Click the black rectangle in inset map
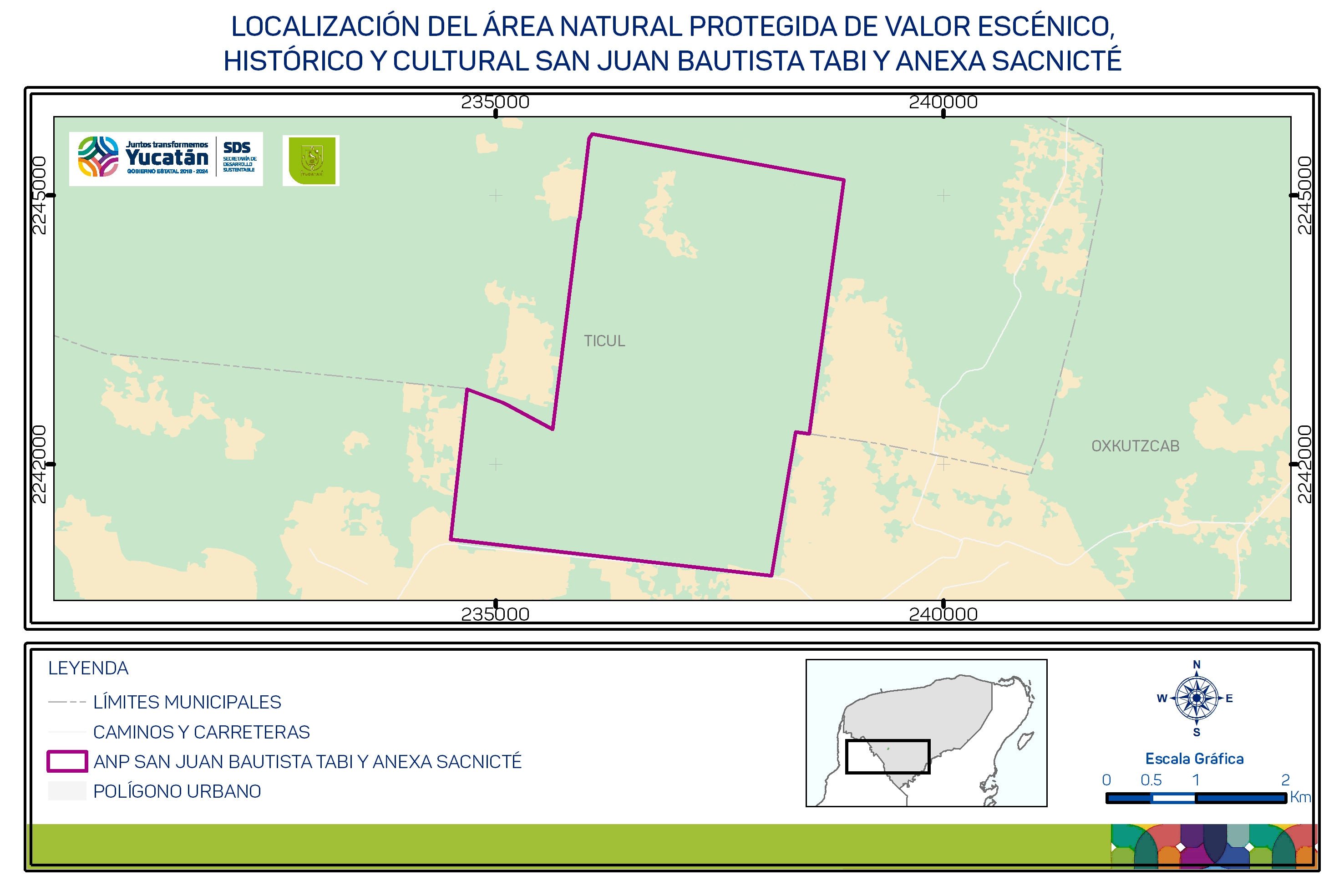Screen dimensions: 1344x896 (888, 757)
